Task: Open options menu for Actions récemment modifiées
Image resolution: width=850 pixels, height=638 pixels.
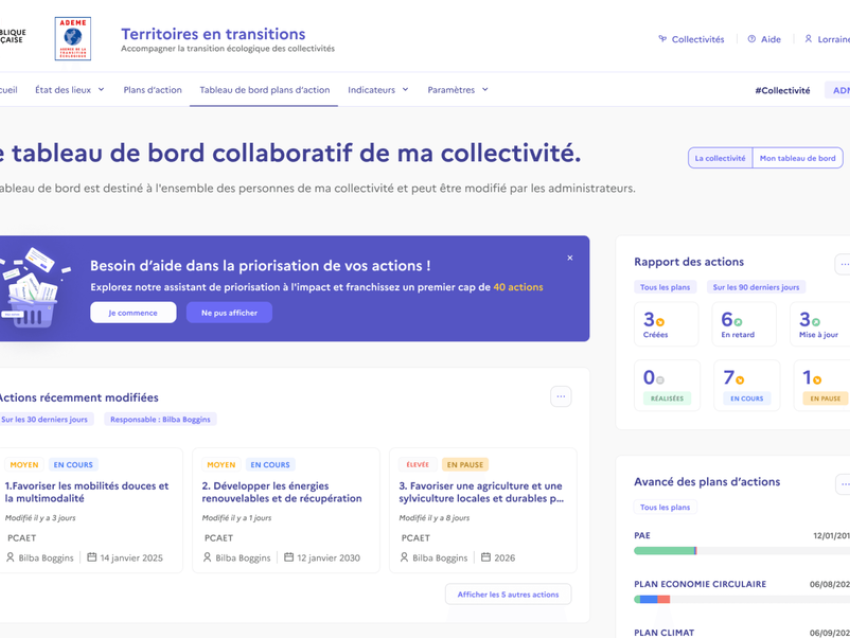Action: pos(561,397)
